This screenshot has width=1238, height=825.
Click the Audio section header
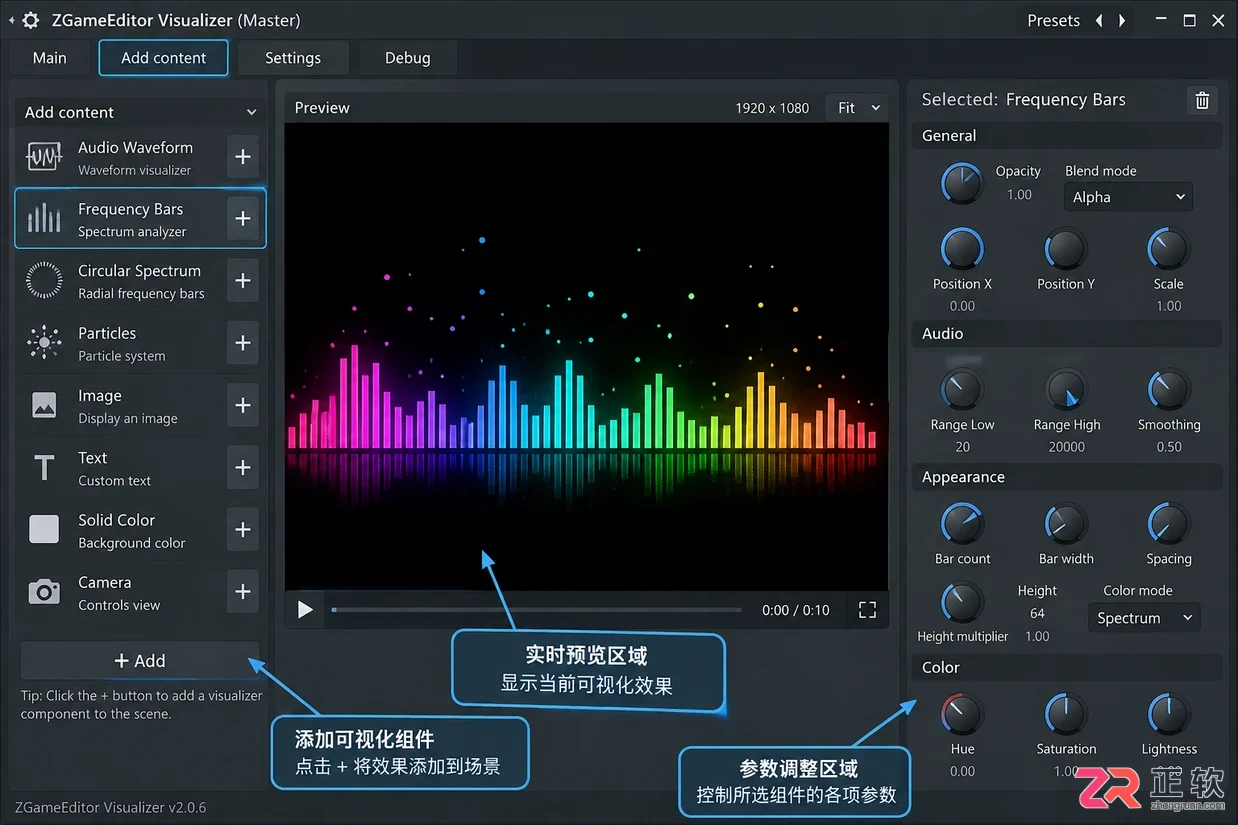click(1067, 334)
